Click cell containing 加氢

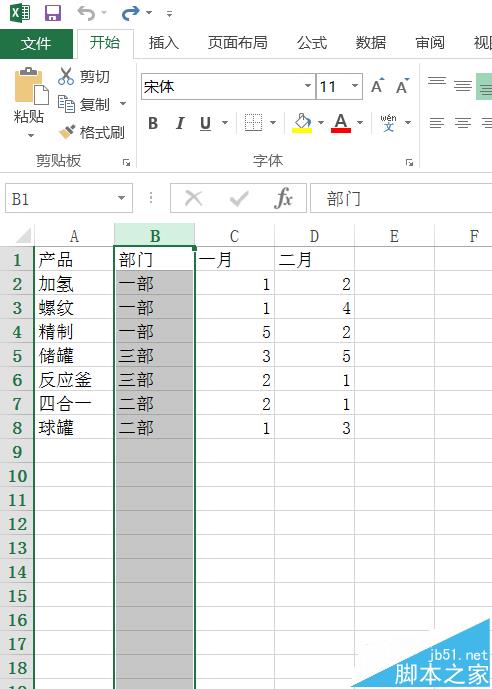[x=74, y=284]
